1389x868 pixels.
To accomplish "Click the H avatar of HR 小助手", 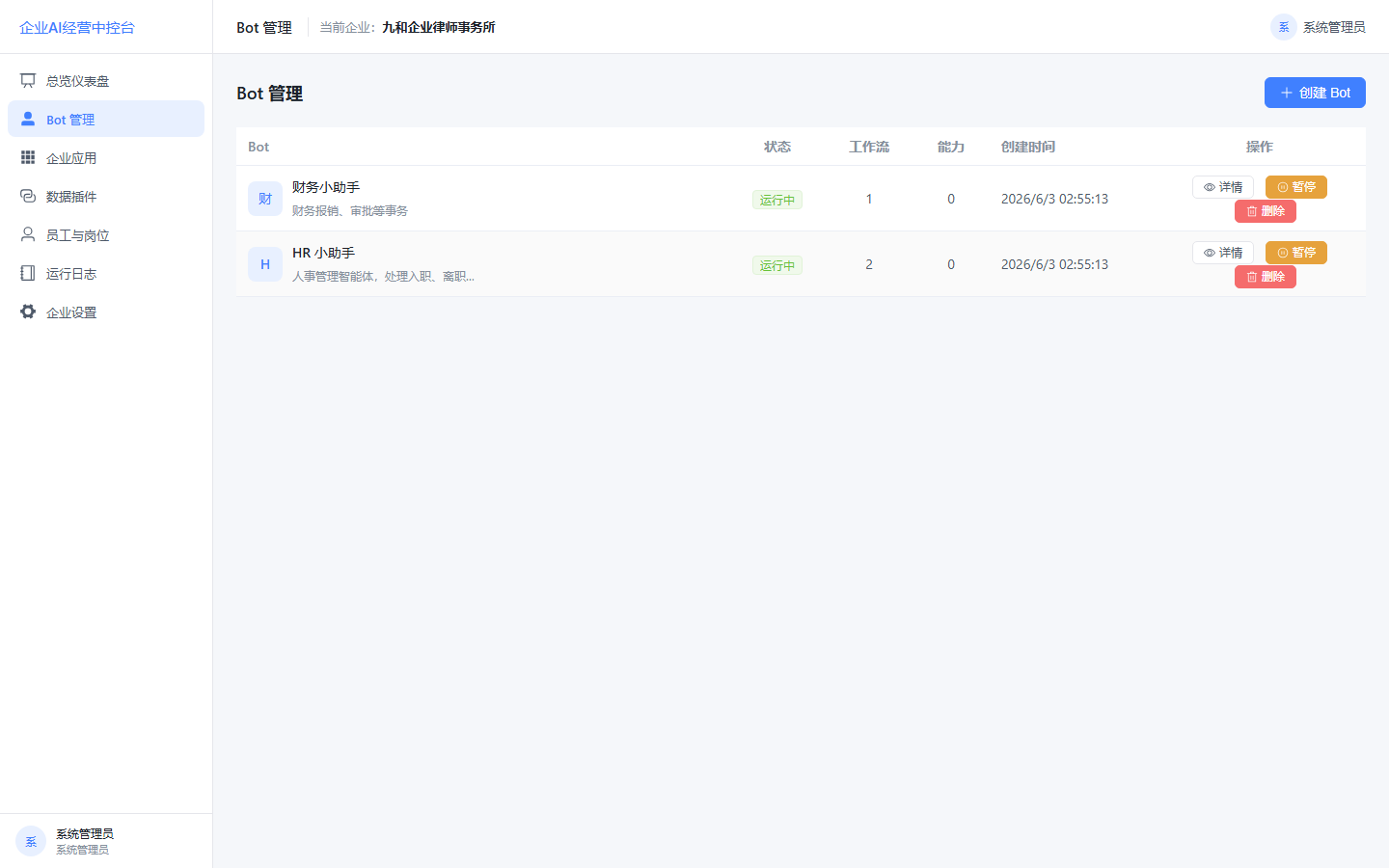I will point(265,264).
